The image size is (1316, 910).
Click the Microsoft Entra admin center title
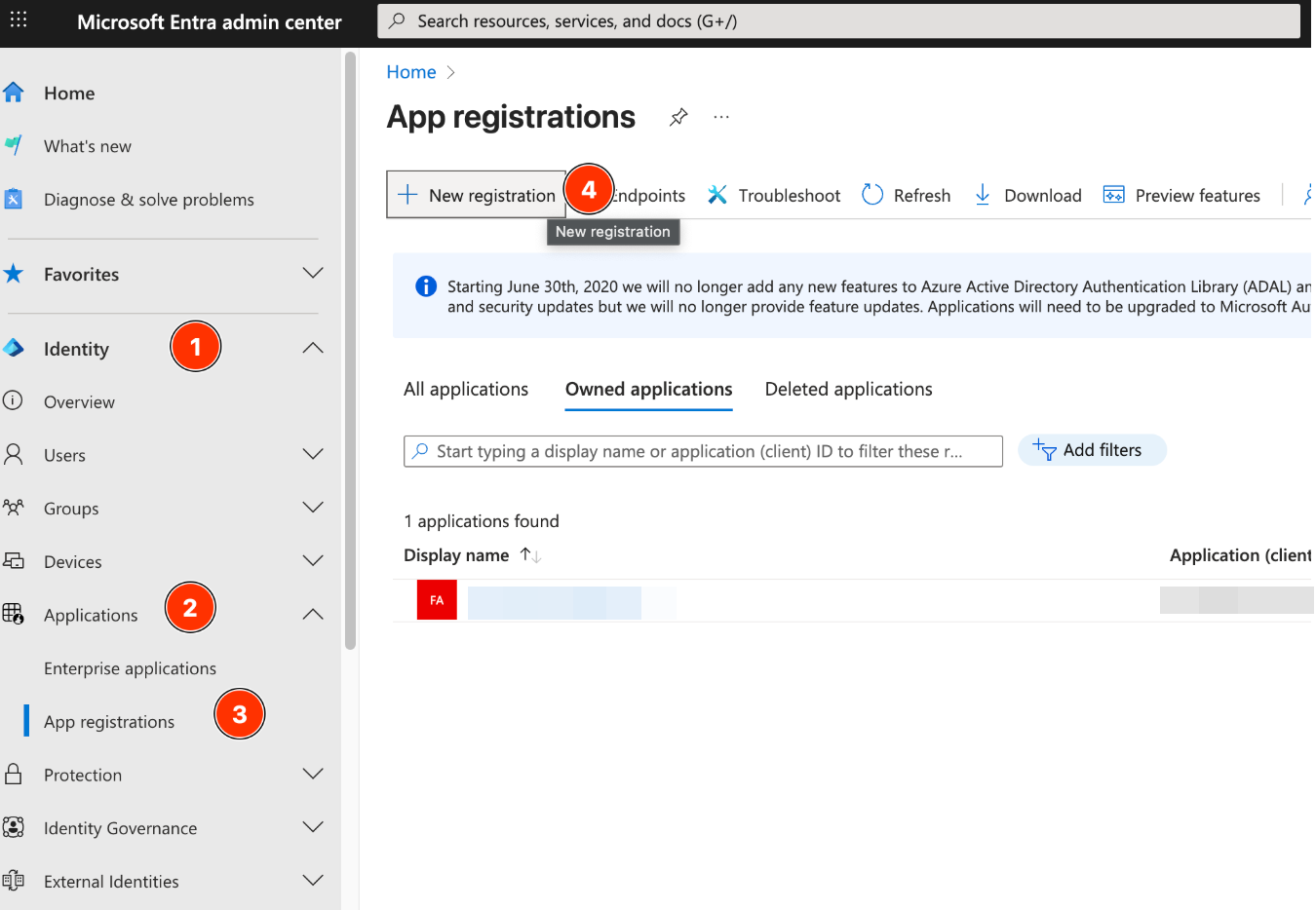point(209,21)
